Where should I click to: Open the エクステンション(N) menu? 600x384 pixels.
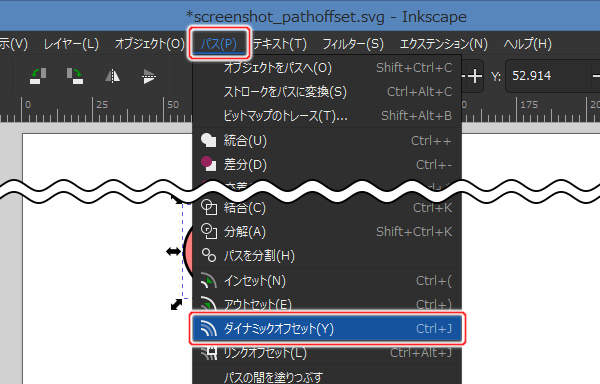[x=443, y=44]
